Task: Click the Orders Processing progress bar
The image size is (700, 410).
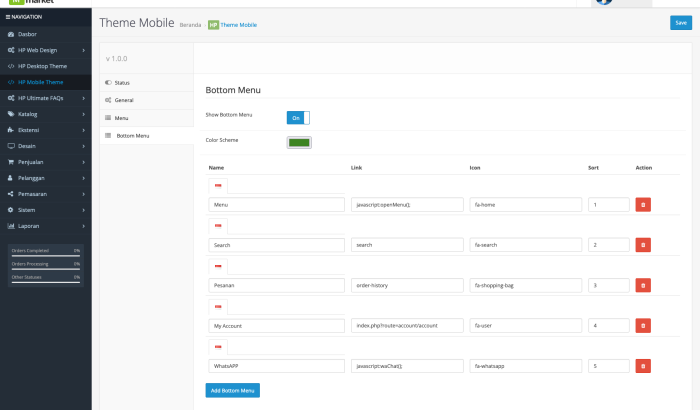Action: pyautogui.click(x=46, y=269)
